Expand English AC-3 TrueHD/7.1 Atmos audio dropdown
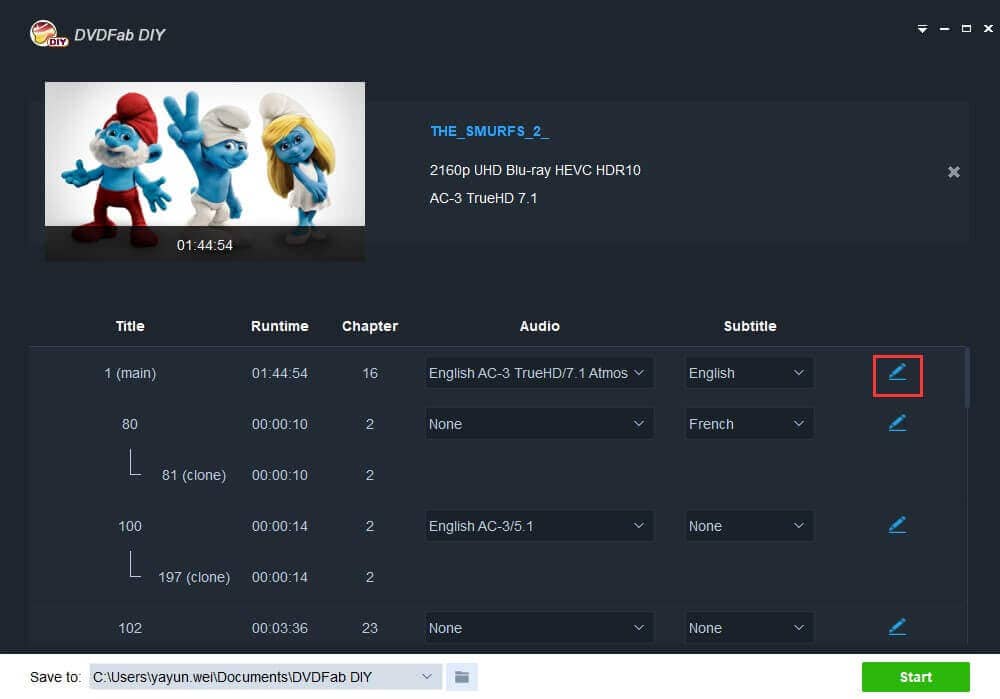Image resolution: width=1000 pixels, height=699 pixels. 539,373
